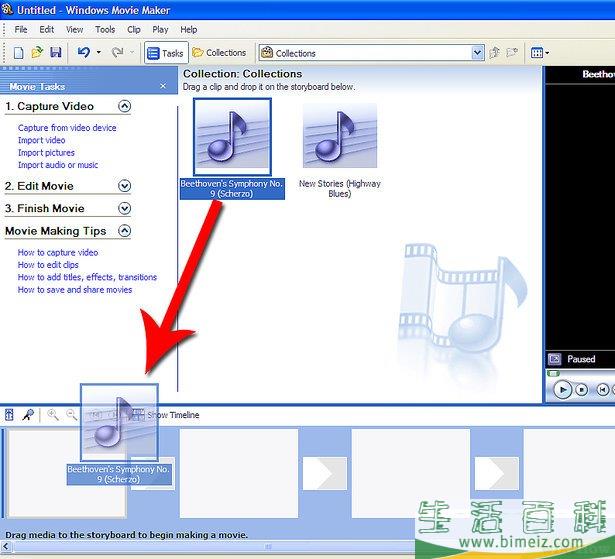Open the Tools menu

coord(105,29)
